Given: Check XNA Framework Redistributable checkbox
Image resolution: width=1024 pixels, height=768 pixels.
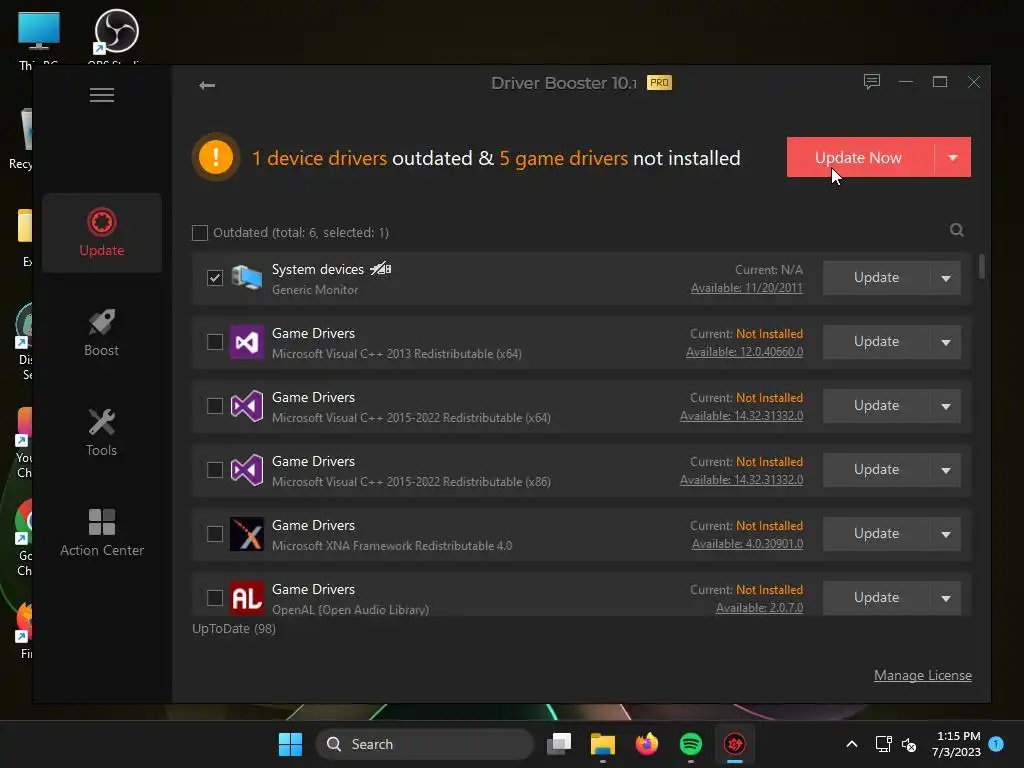Looking at the screenshot, I should click(x=215, y=534).
